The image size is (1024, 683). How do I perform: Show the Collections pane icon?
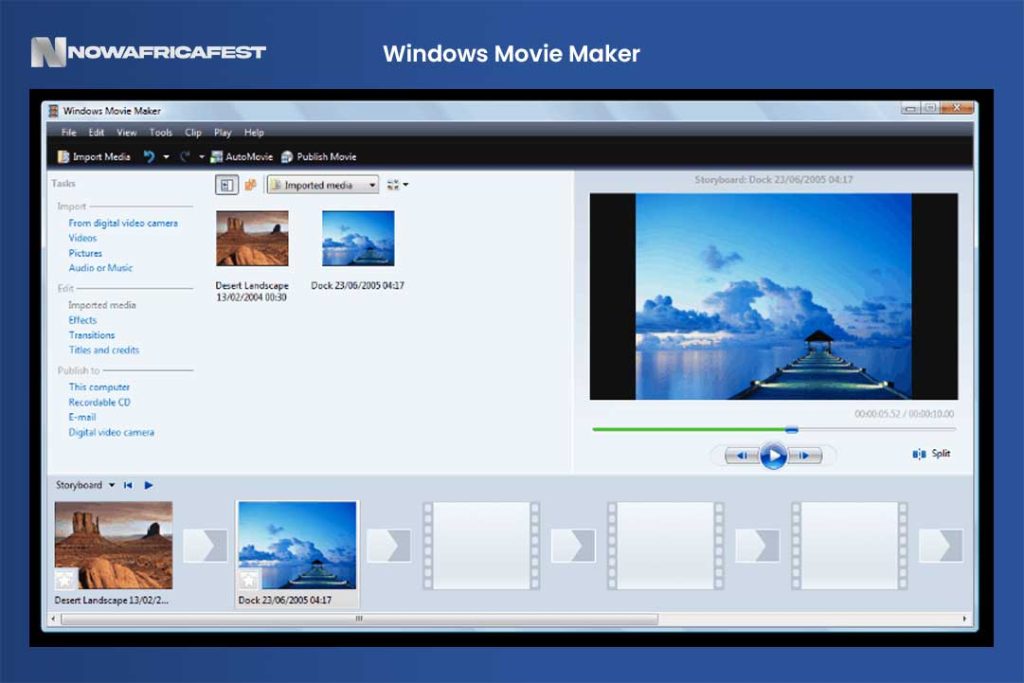(250, 185)
